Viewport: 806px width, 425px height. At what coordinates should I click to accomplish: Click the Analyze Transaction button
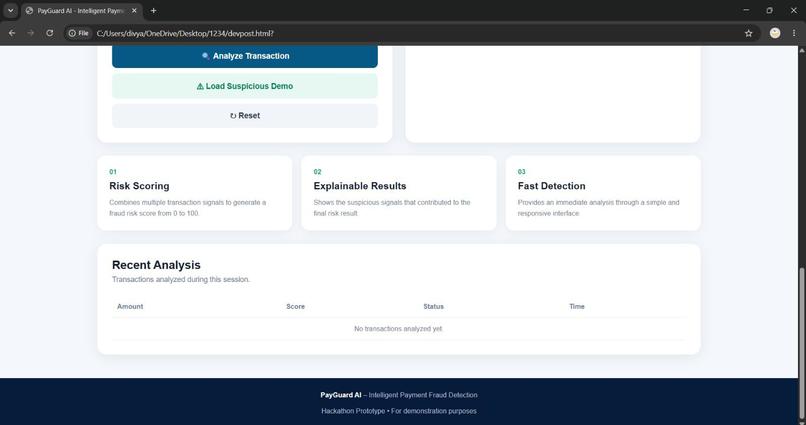pyautogui.click(x=245, y=56)
